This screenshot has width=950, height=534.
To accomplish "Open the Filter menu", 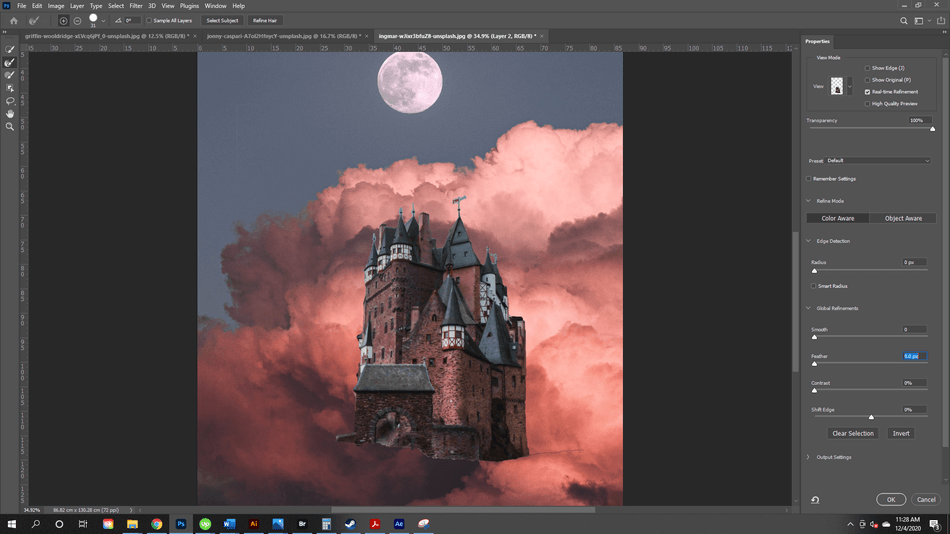I will (x=136, y=5).
